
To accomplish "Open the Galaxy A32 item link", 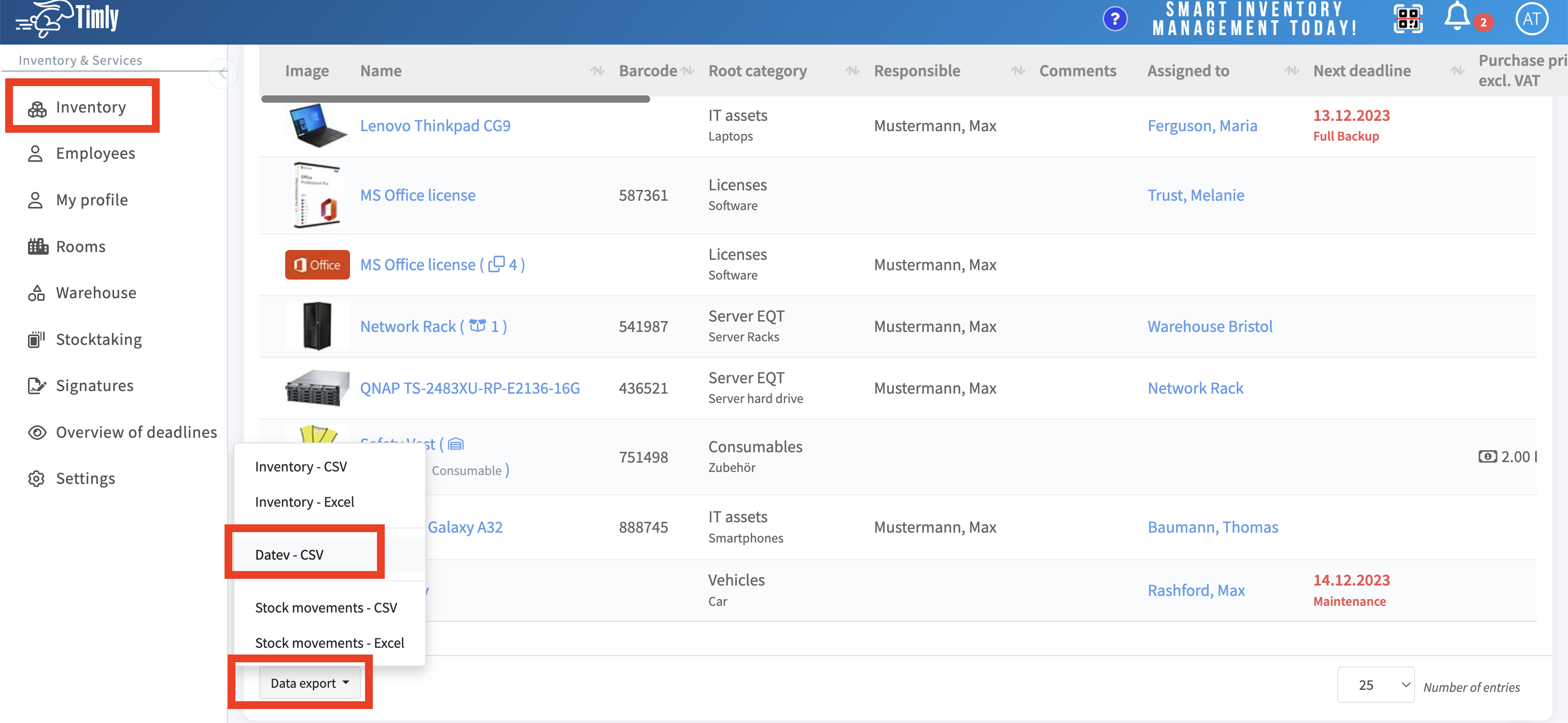I will (x=465, y=527).
